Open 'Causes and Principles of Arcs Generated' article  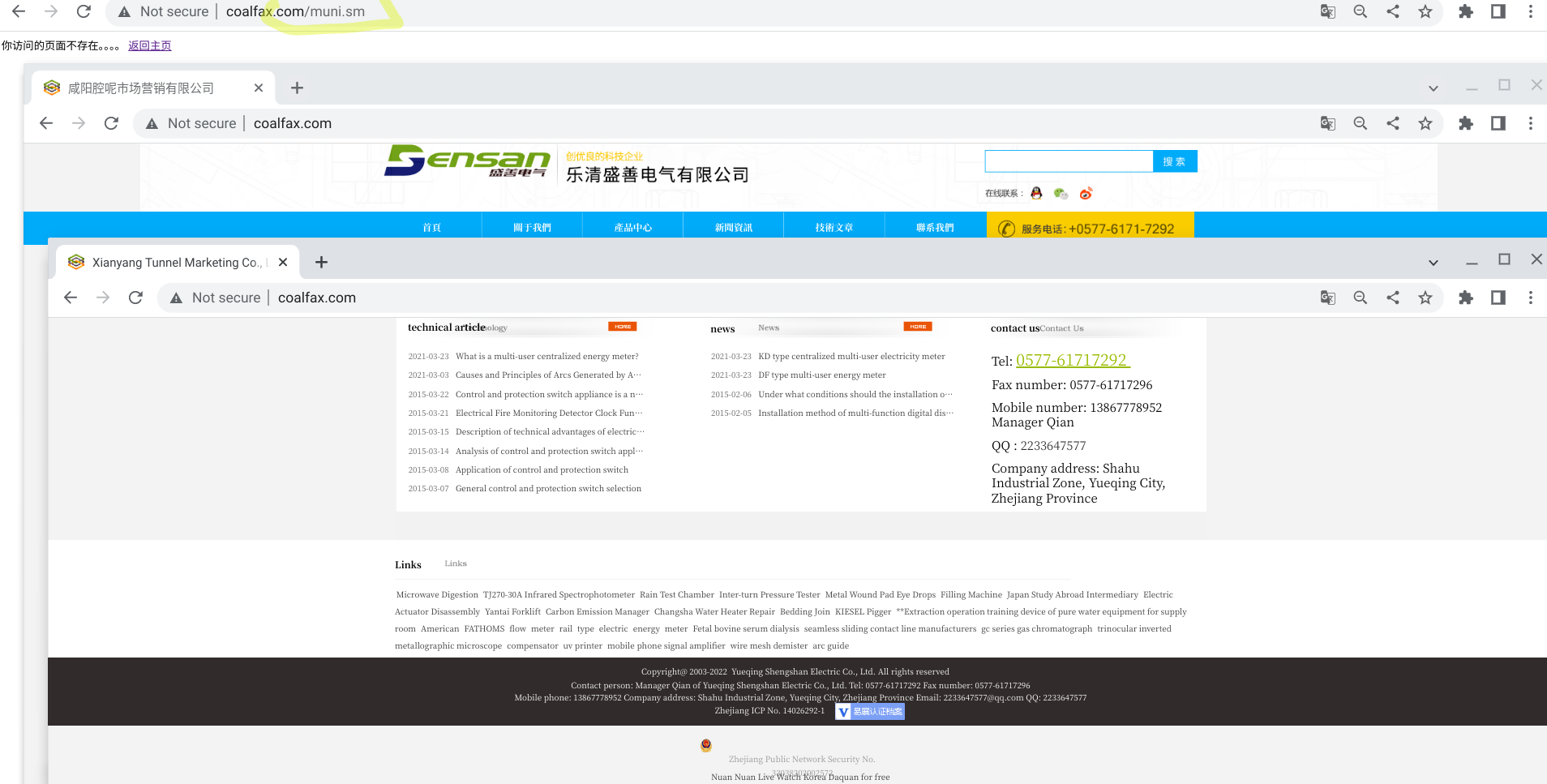[549, 375]
